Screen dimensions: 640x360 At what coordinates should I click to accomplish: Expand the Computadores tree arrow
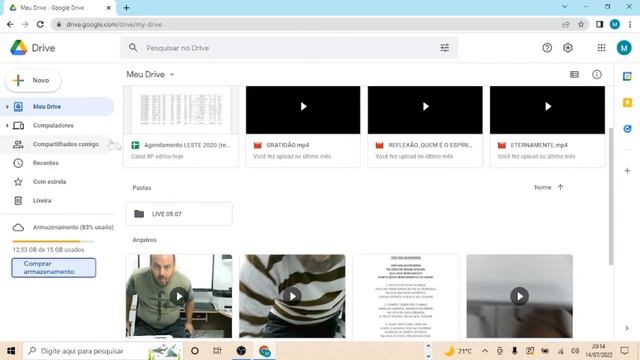pyautogui.click(x=7, y=125)
